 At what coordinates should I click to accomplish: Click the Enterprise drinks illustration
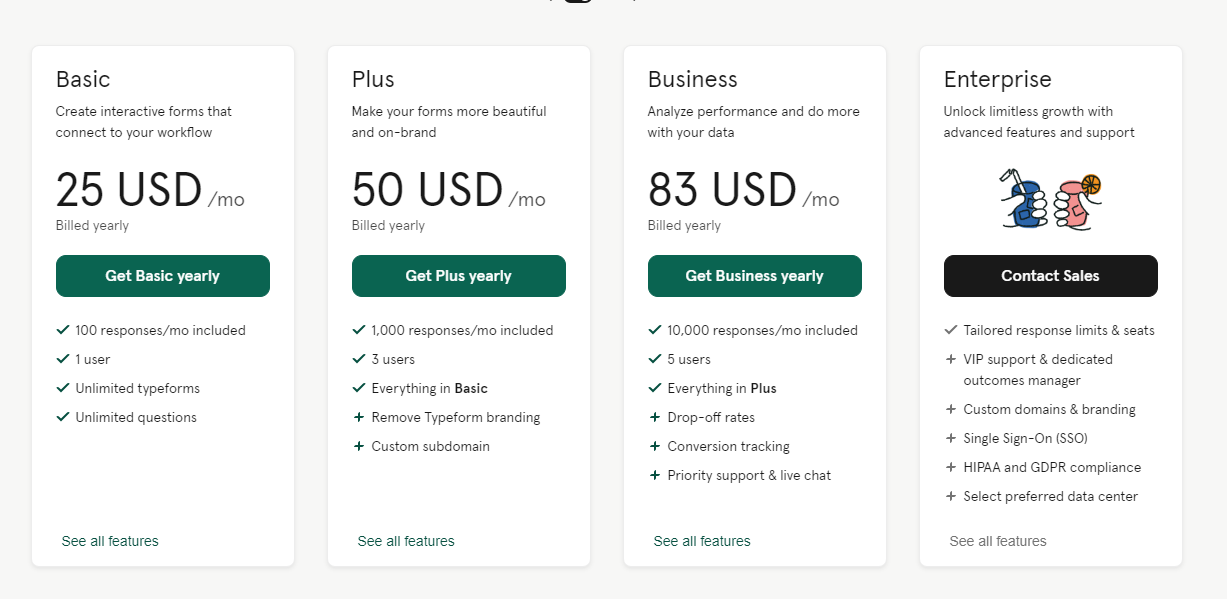click(1050, 199)
